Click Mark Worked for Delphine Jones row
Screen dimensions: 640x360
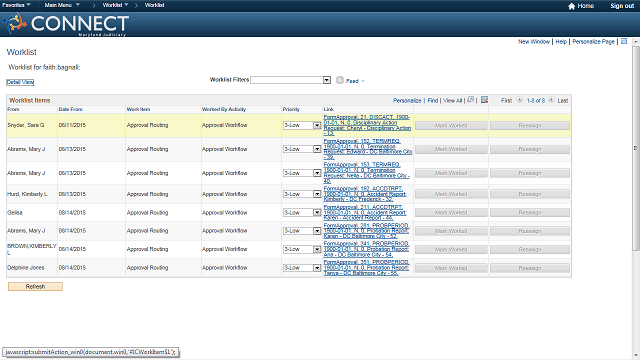click(451, 268)
